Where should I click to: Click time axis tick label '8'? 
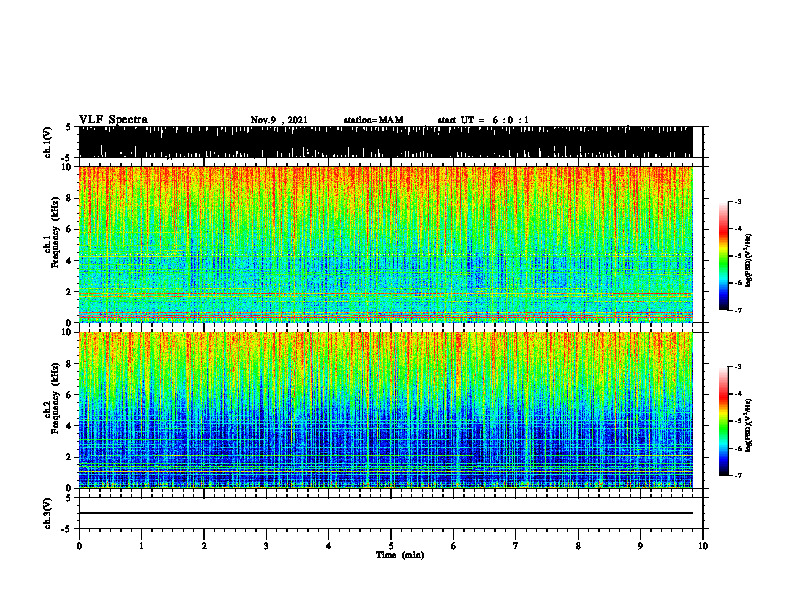[x=578, y=546]
